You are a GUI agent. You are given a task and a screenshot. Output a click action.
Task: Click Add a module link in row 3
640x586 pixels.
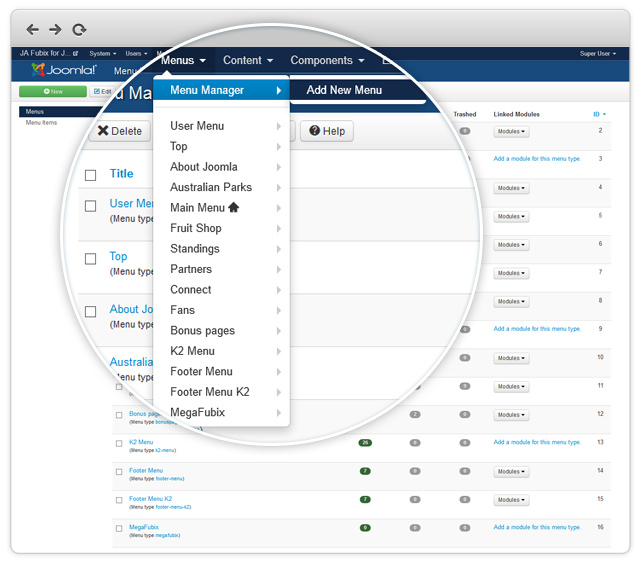(x=537, y=159)
